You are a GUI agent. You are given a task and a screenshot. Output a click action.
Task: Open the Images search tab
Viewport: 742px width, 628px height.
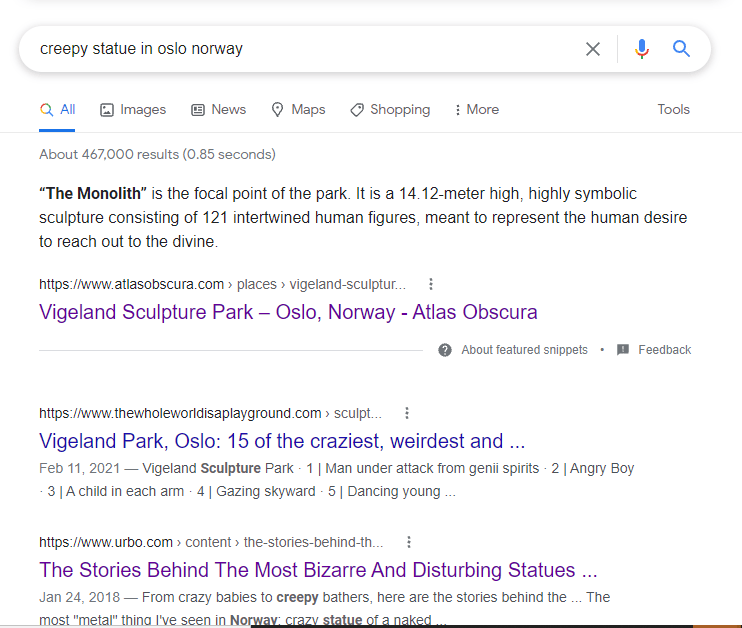(x=133, y=110)
